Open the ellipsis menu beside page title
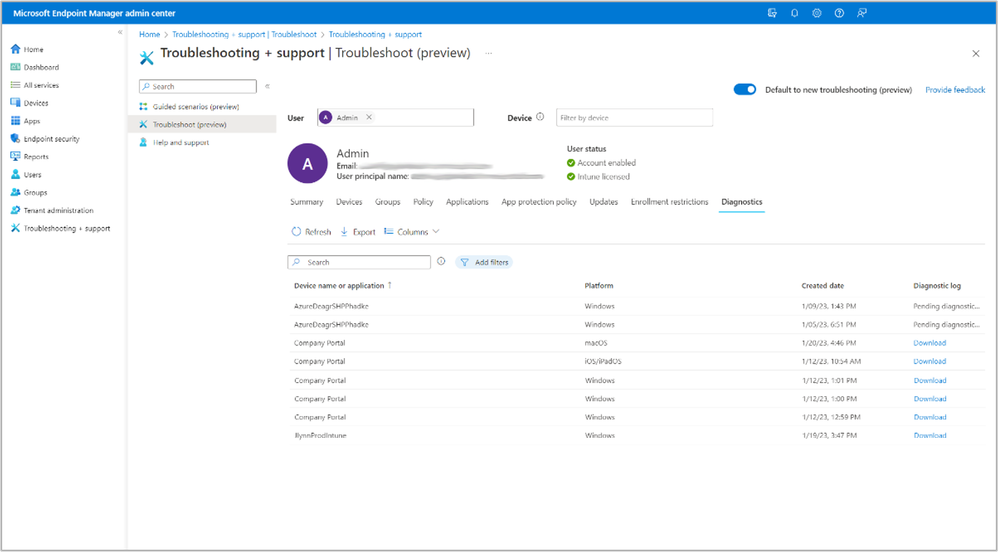 click(488, 53)
